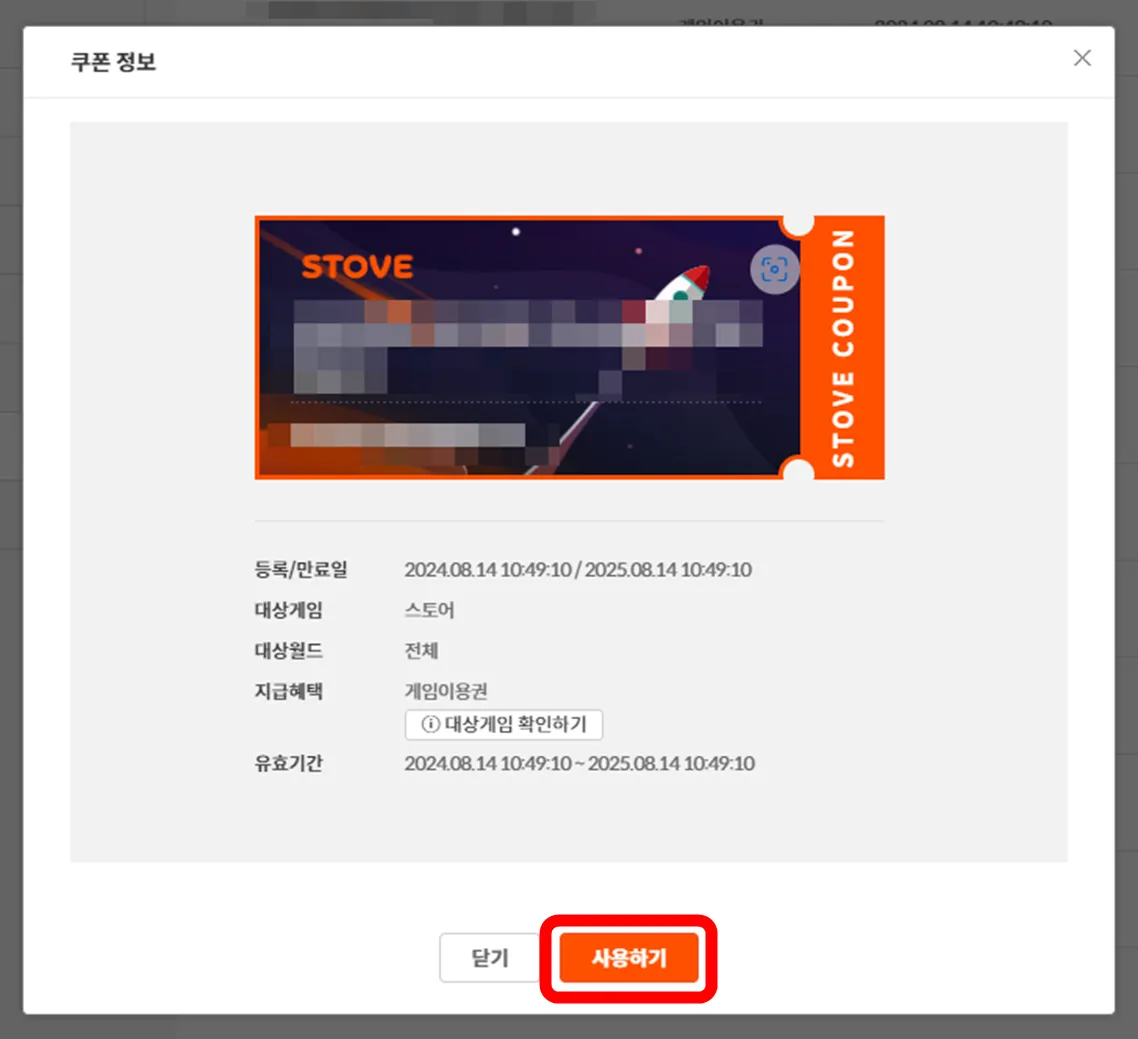Select the 유효기간 date range value
1138x1039 pixels.
click(579, 763)
